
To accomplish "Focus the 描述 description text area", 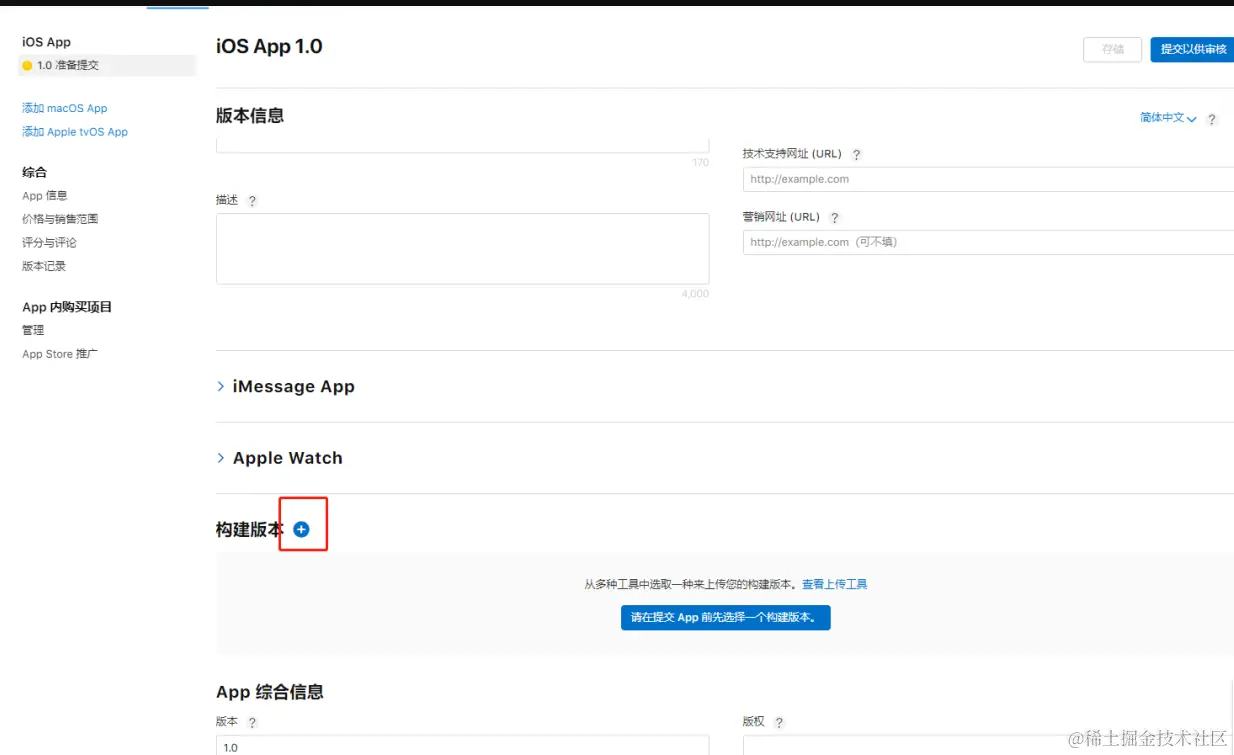I will (x=462, y=248).
